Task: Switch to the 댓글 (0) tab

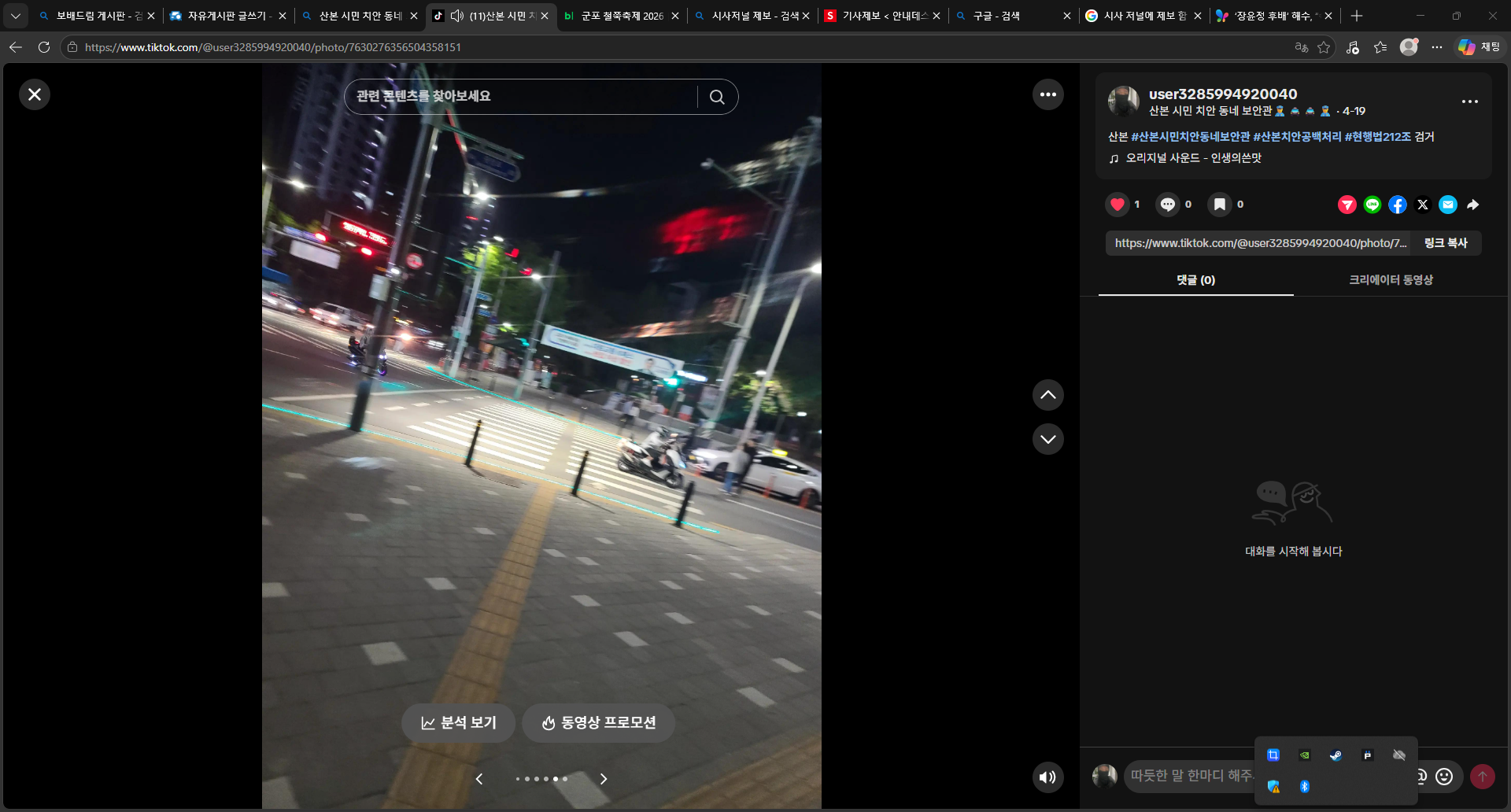Action: (x=1196, y=280)
